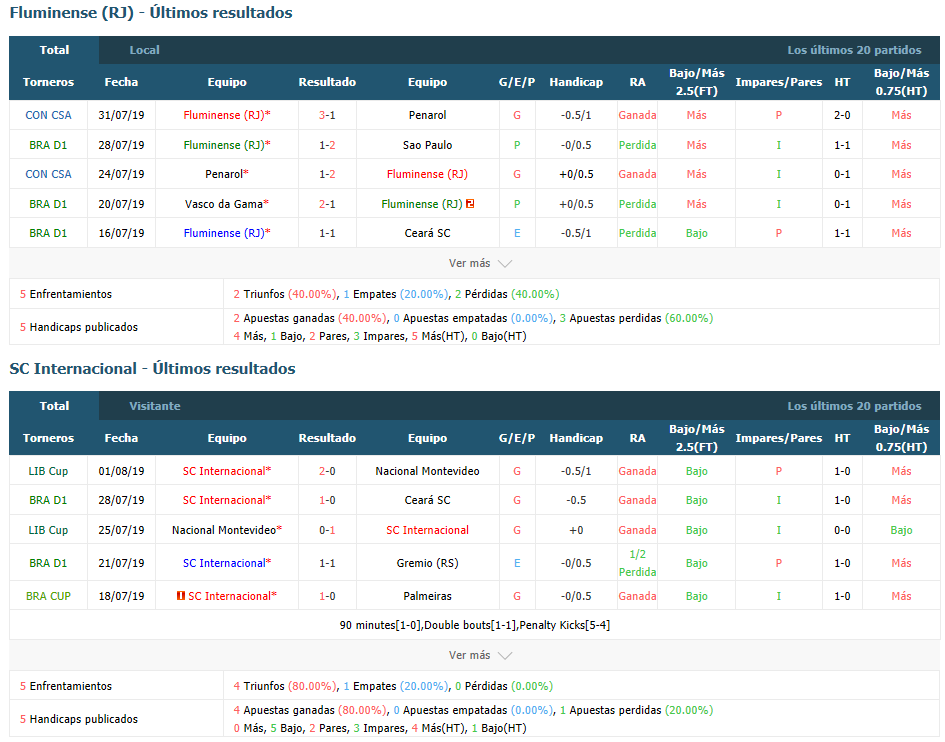Open the Sao Paulo team link

[x=427, y=145]
